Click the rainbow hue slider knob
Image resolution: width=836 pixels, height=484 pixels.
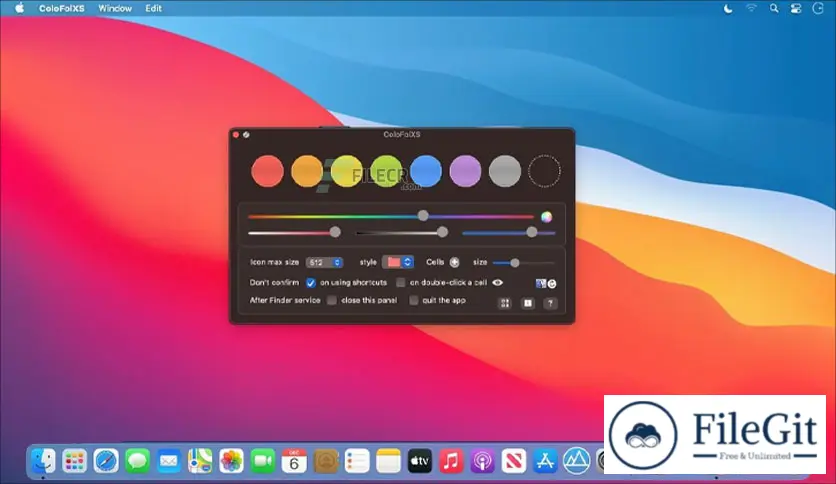click(423, 216)
